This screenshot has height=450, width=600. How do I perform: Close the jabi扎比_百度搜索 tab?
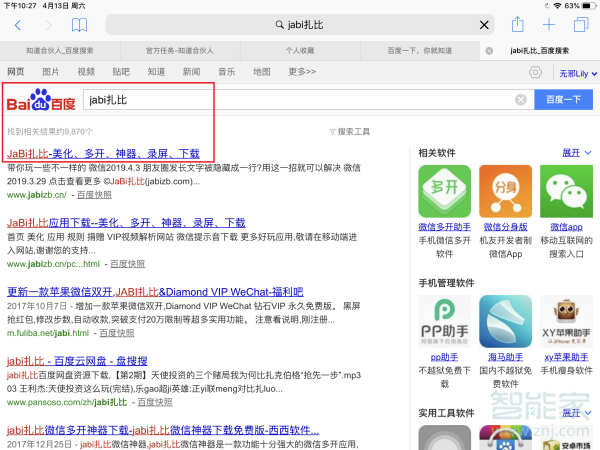(x=489, y=51)
